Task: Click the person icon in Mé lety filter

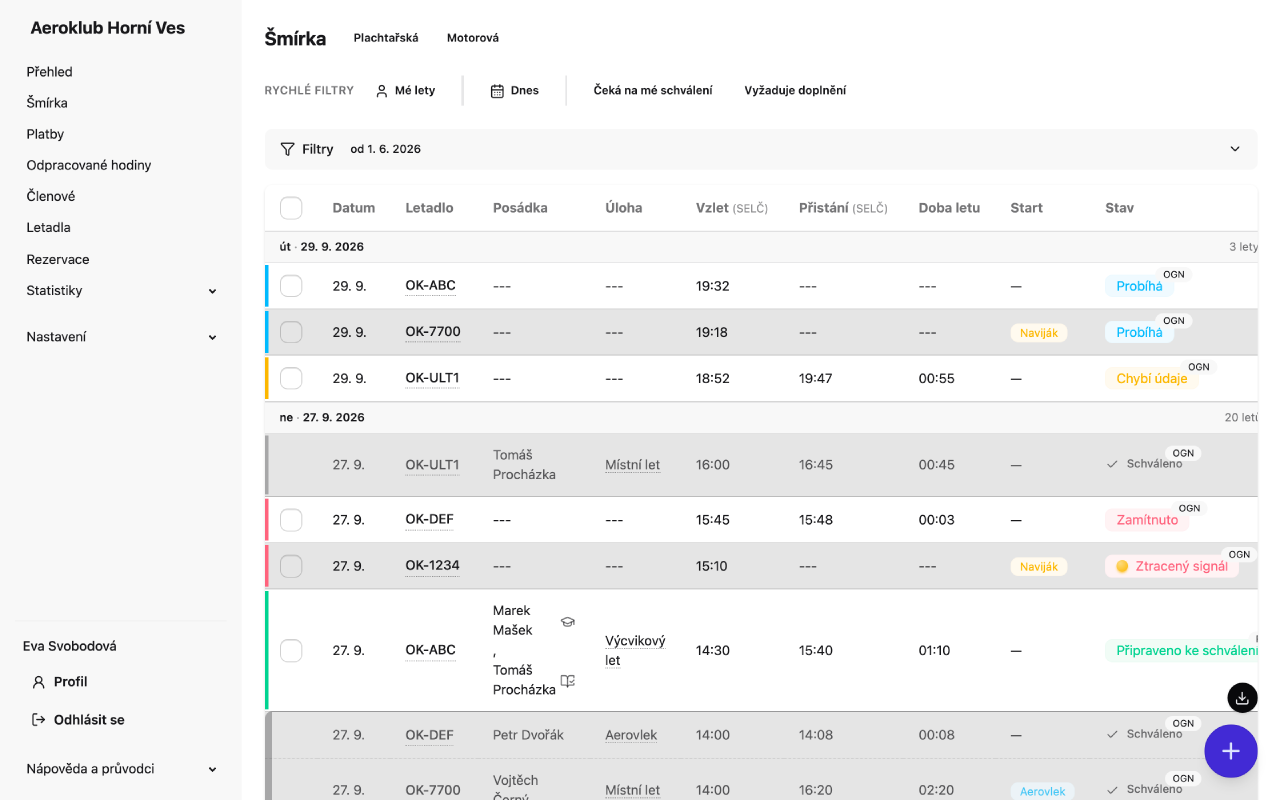Action: 381,91
